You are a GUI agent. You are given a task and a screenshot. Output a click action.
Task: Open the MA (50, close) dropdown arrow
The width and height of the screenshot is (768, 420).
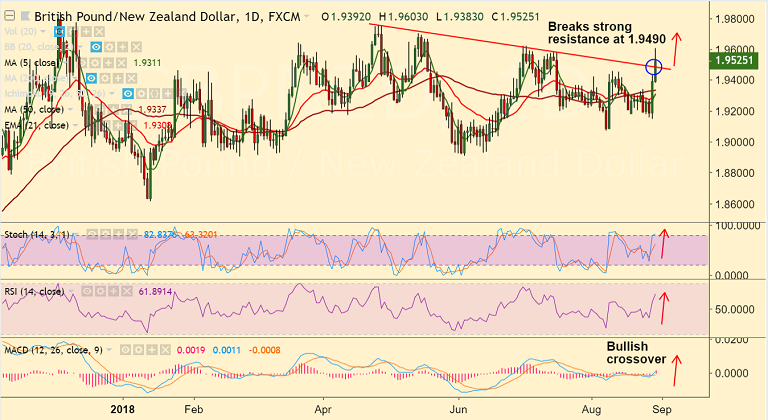coord(70,110)
